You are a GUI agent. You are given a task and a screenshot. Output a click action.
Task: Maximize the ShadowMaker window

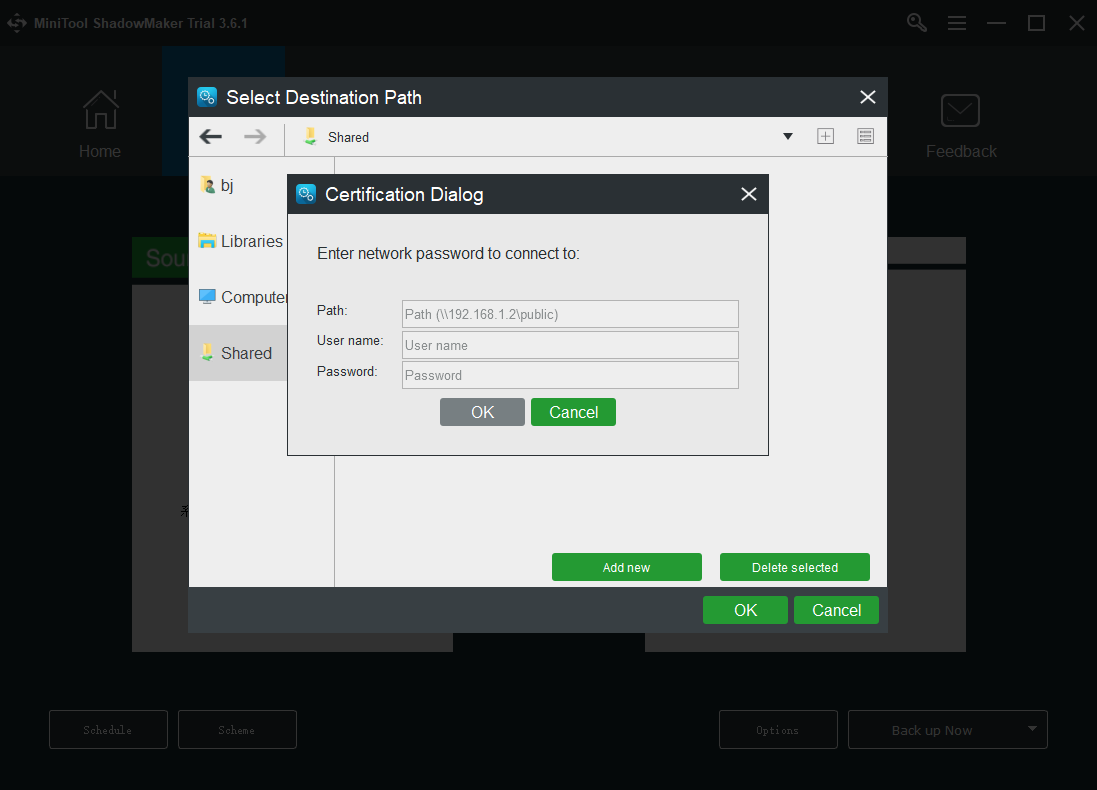coord(1036,23)
